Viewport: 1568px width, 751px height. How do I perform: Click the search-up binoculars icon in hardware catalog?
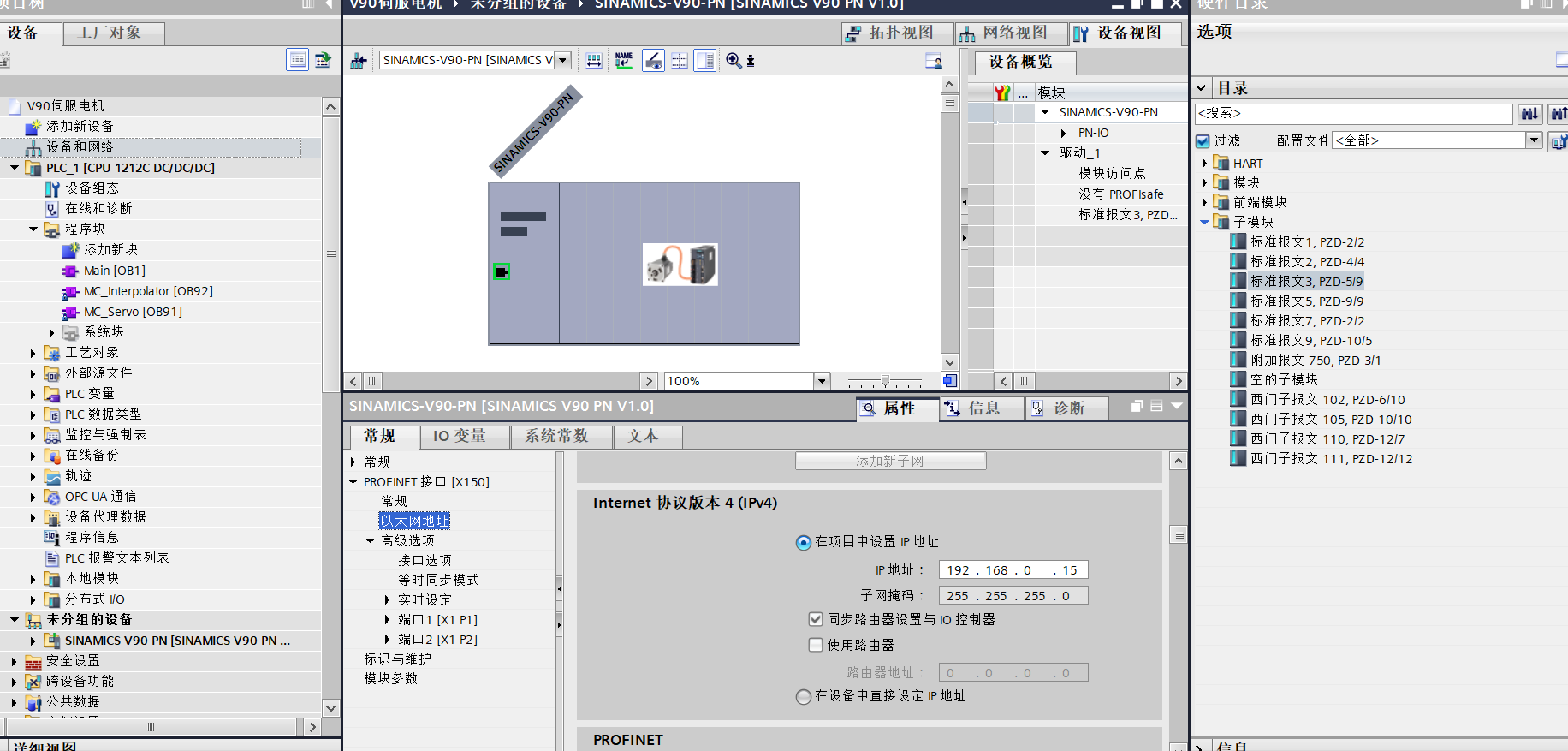(x=1558, y=114)
